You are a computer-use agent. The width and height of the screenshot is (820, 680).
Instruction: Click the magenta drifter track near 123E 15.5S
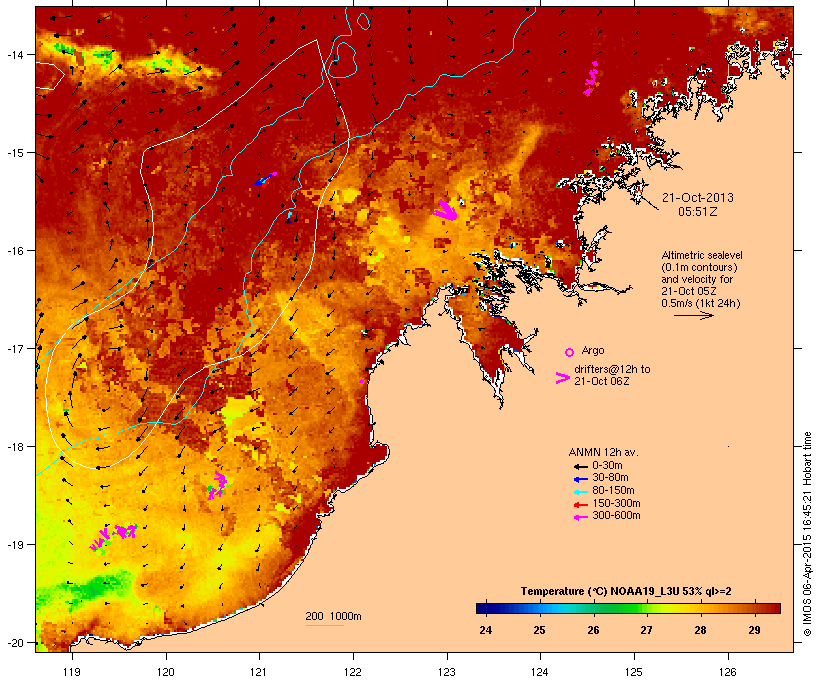pos(445,210)
